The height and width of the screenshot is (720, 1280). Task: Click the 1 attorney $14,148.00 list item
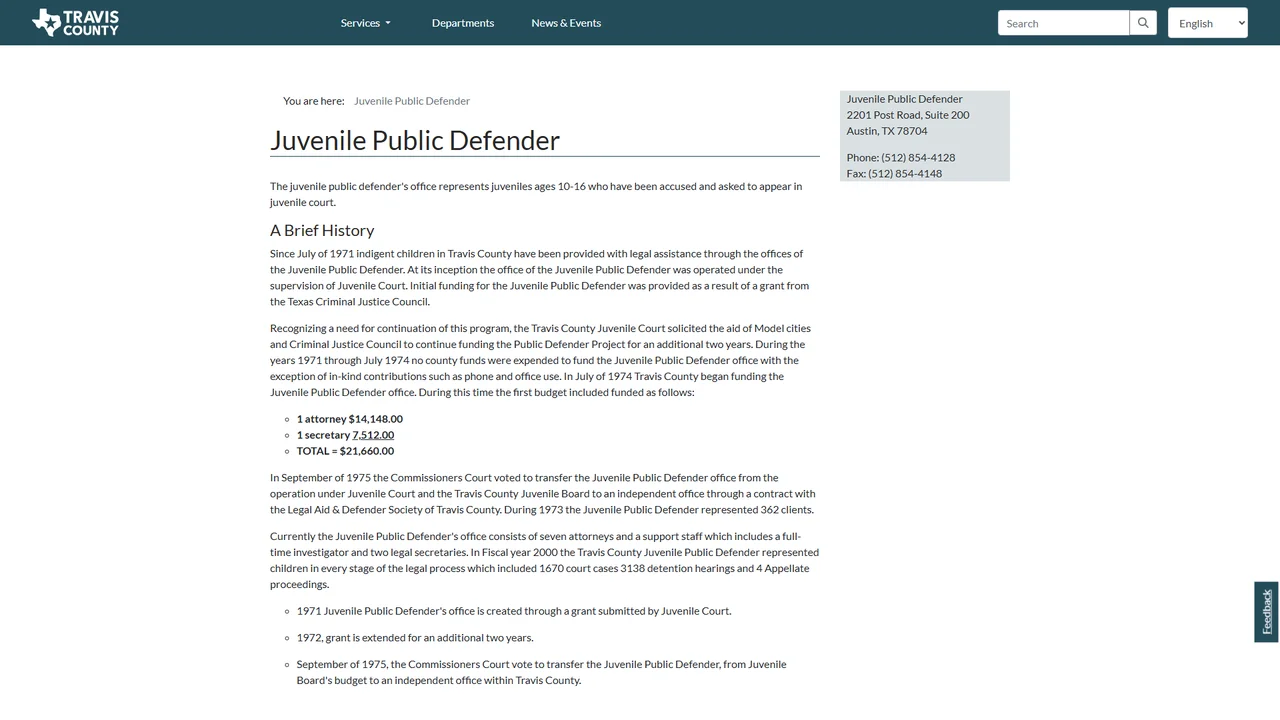coord(350,419)
